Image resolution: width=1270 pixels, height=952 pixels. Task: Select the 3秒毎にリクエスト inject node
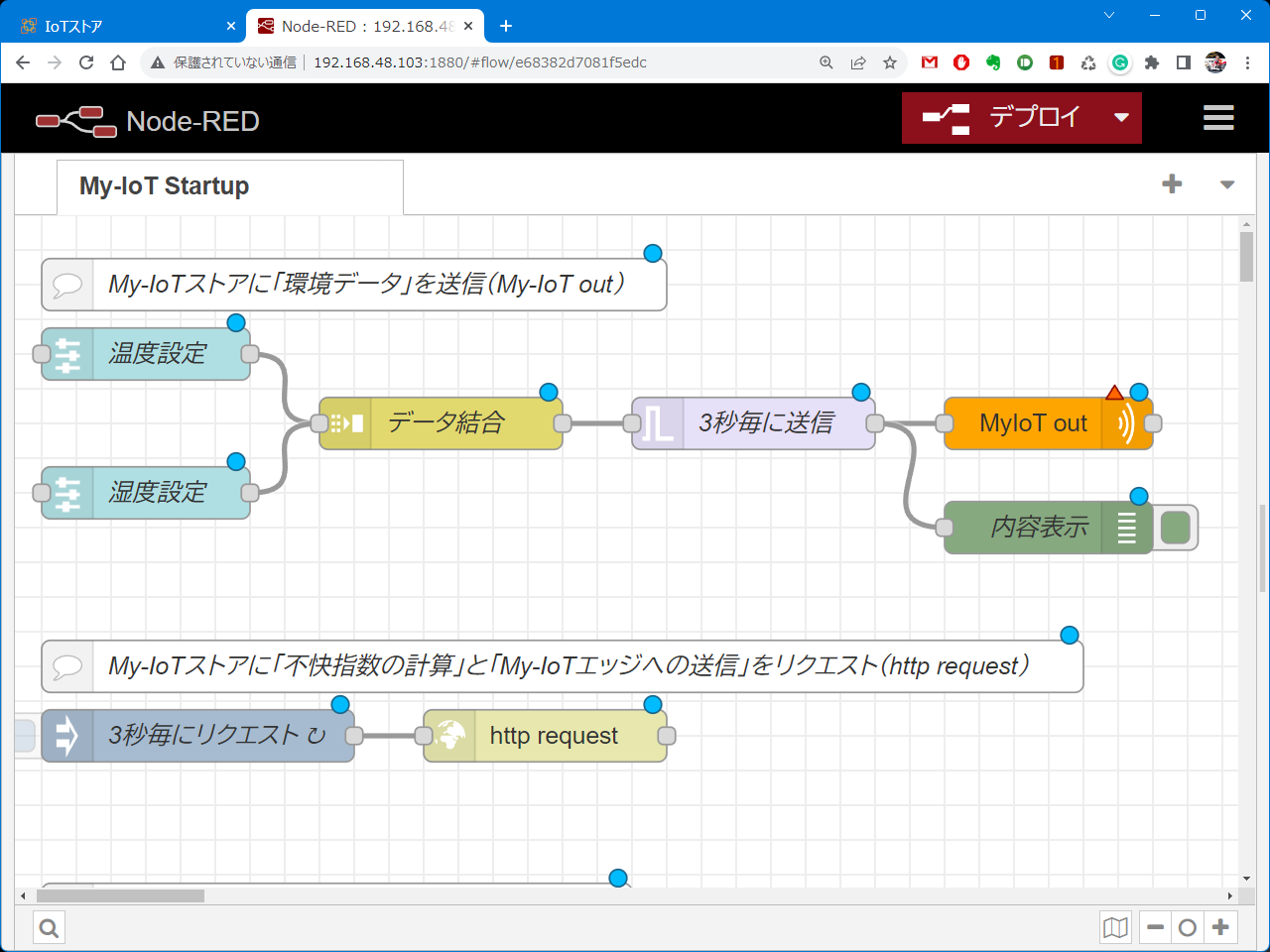click(x=197, y=736)
